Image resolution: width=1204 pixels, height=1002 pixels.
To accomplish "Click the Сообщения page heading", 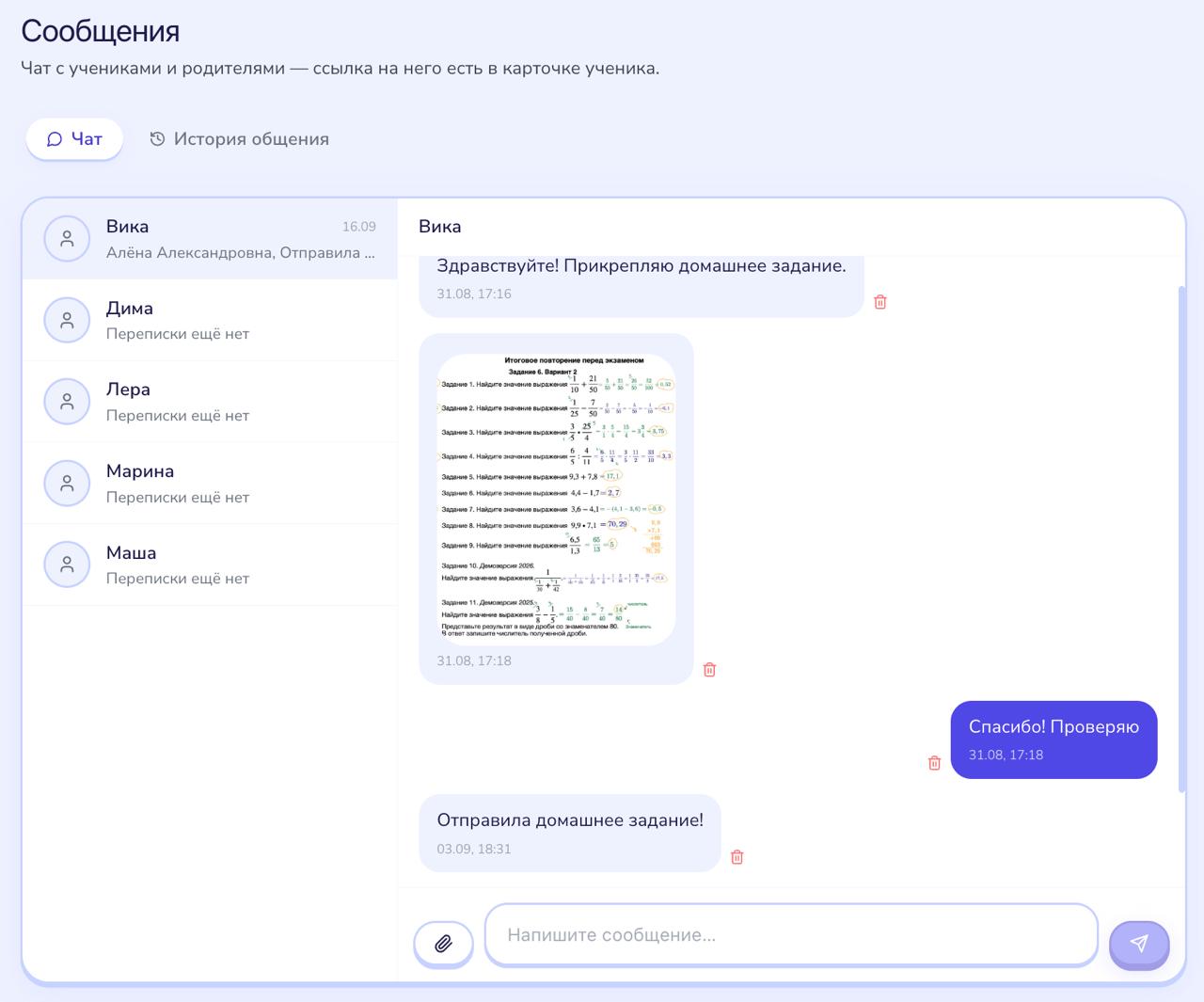I will (x=101, y=31).
